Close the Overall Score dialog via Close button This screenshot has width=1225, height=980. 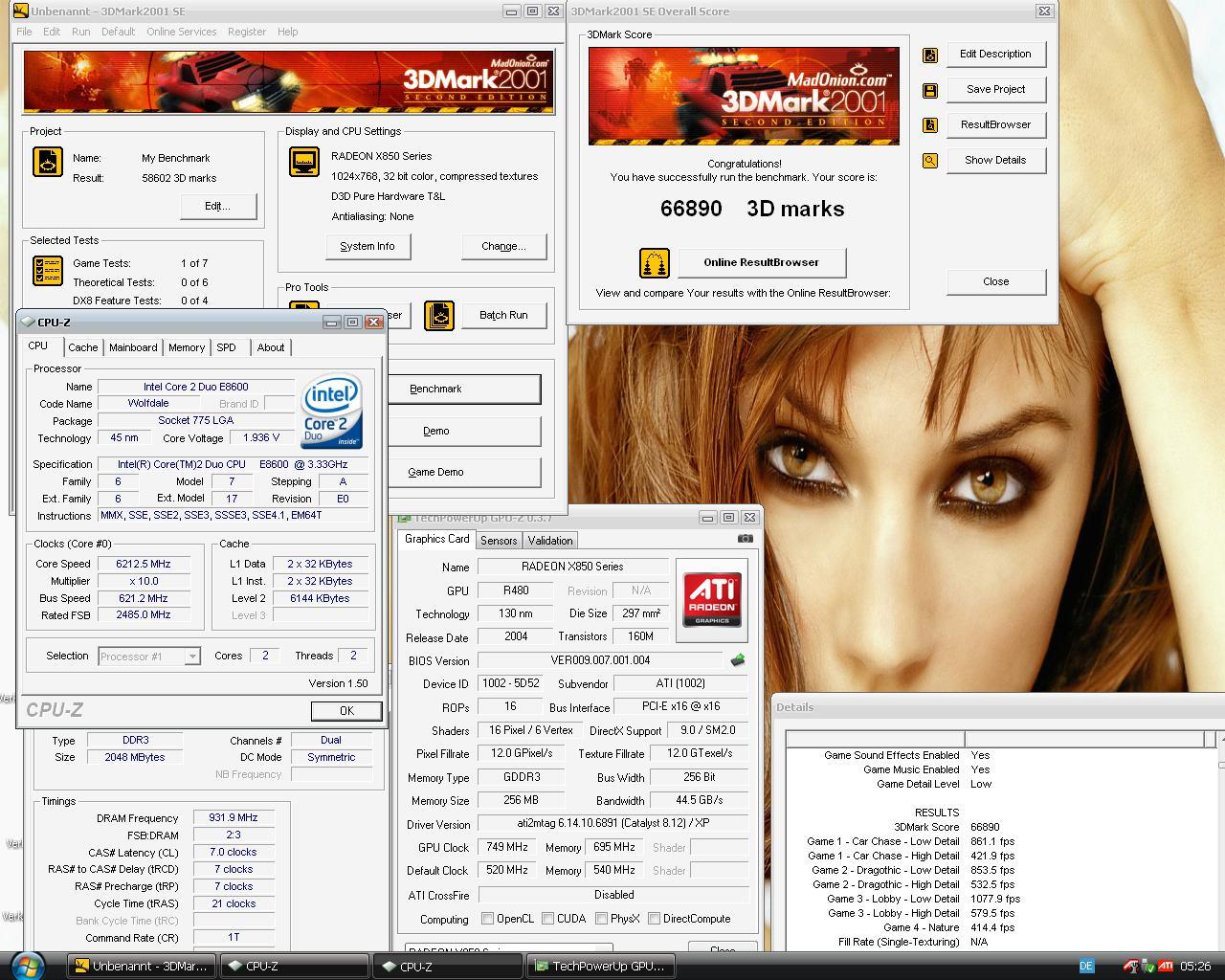tap(995, 281)
